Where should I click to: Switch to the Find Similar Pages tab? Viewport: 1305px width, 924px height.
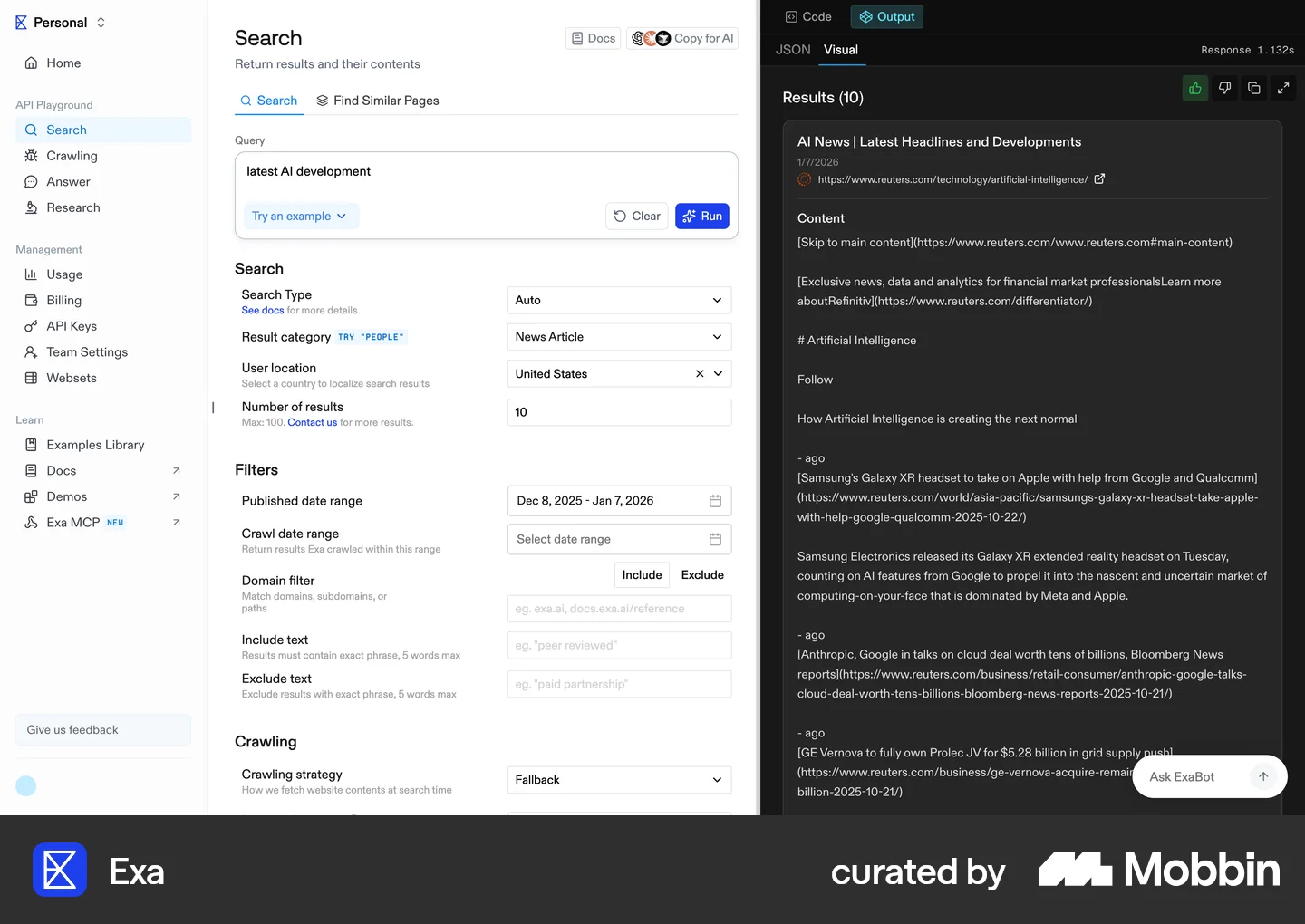pos(377,101)
